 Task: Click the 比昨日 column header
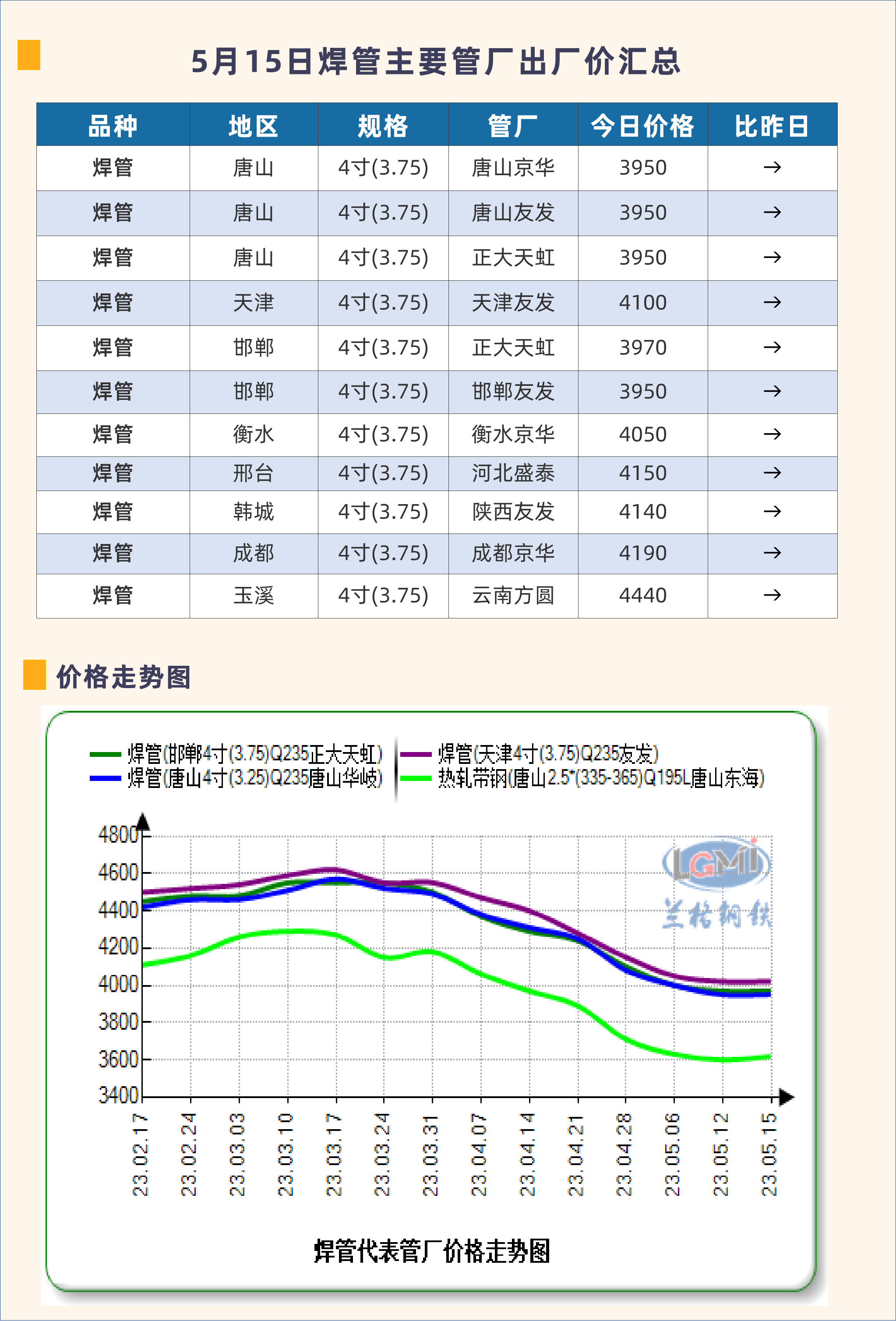click(772, 126)
